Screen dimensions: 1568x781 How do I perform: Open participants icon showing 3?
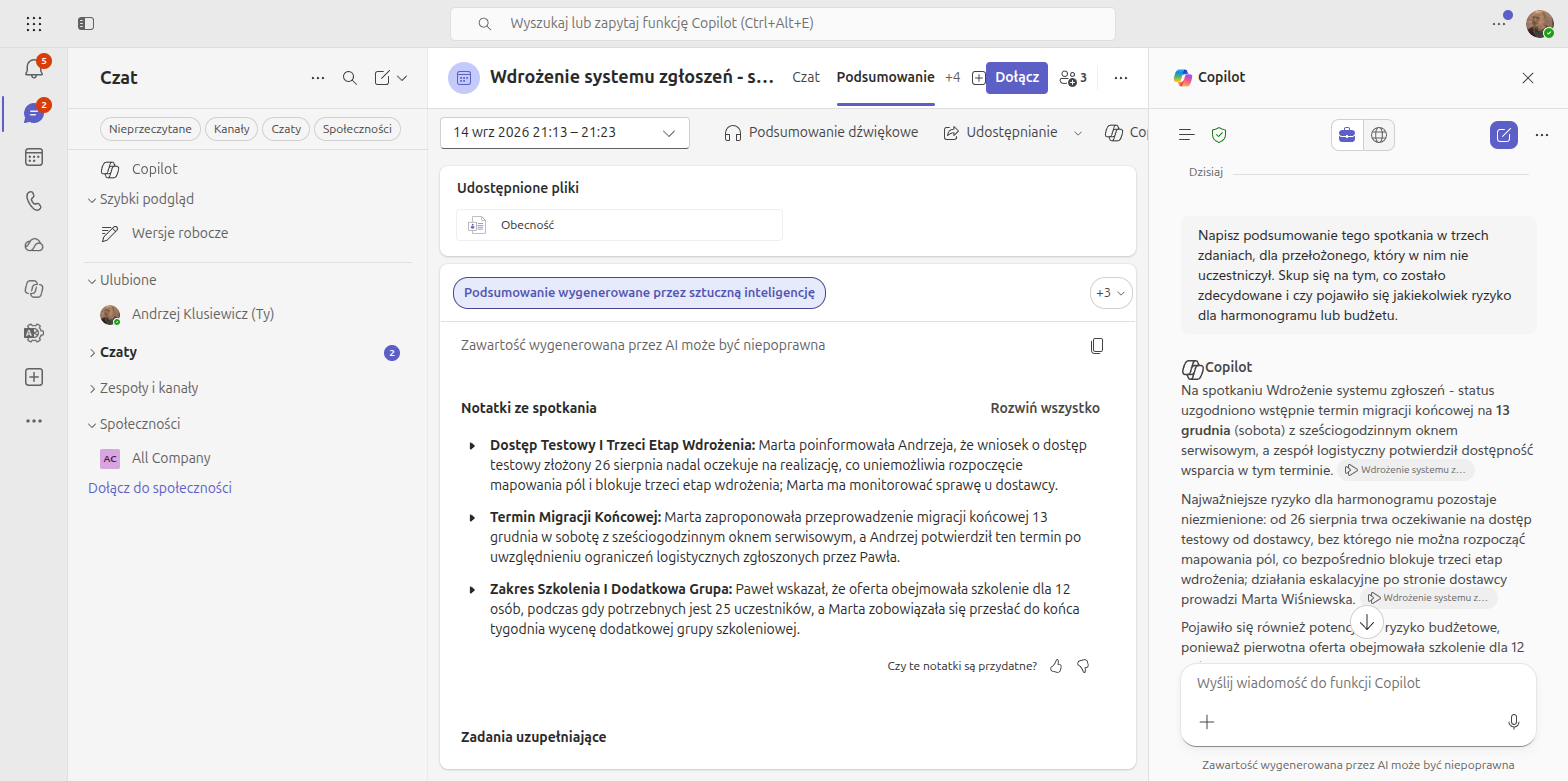click(1073, 78)
